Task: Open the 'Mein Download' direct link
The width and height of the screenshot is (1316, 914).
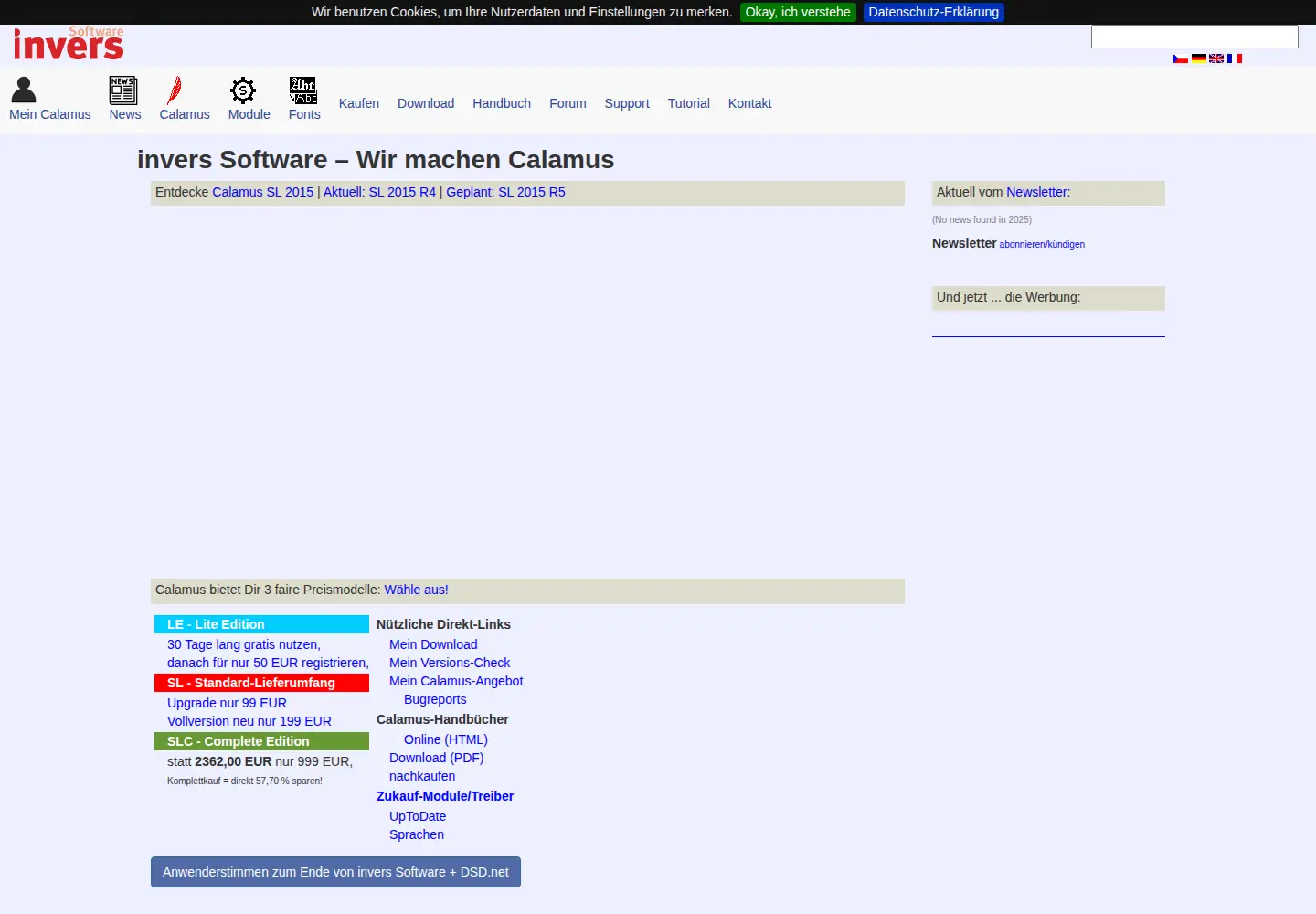Action: click(x=433, y=644)
